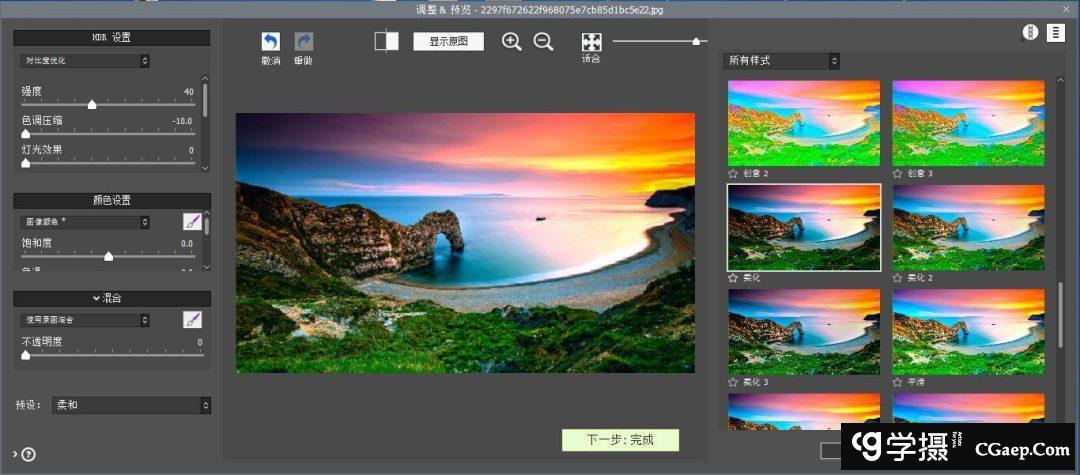
Task: Favorite the 柔化 preset with its star
Action: (733, 278)
